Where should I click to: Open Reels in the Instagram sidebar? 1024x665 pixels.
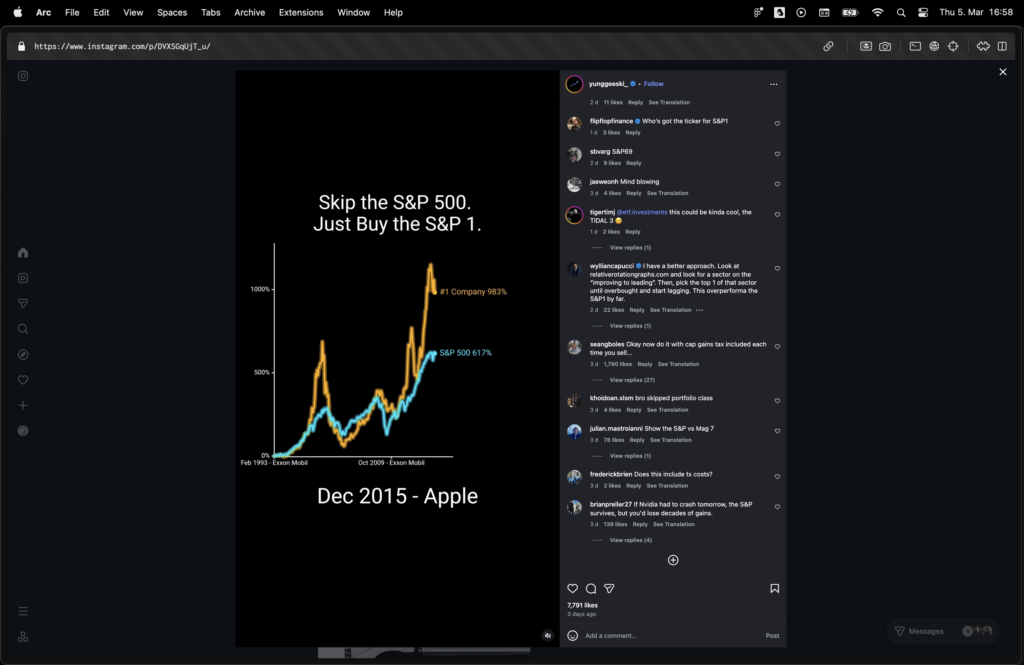point(23,278)
